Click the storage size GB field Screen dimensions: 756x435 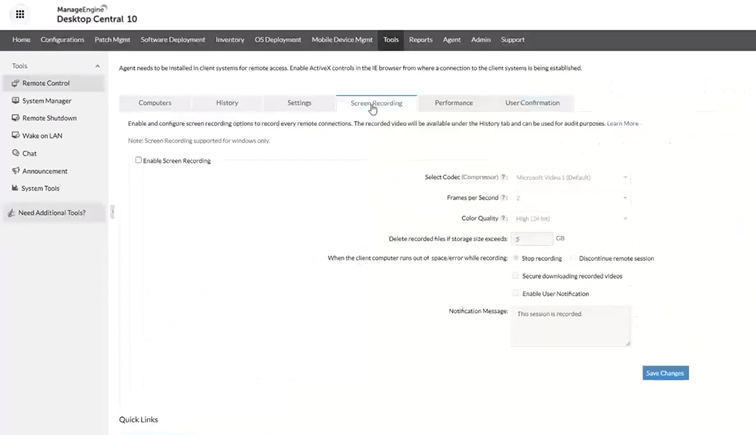click(532, 239)
